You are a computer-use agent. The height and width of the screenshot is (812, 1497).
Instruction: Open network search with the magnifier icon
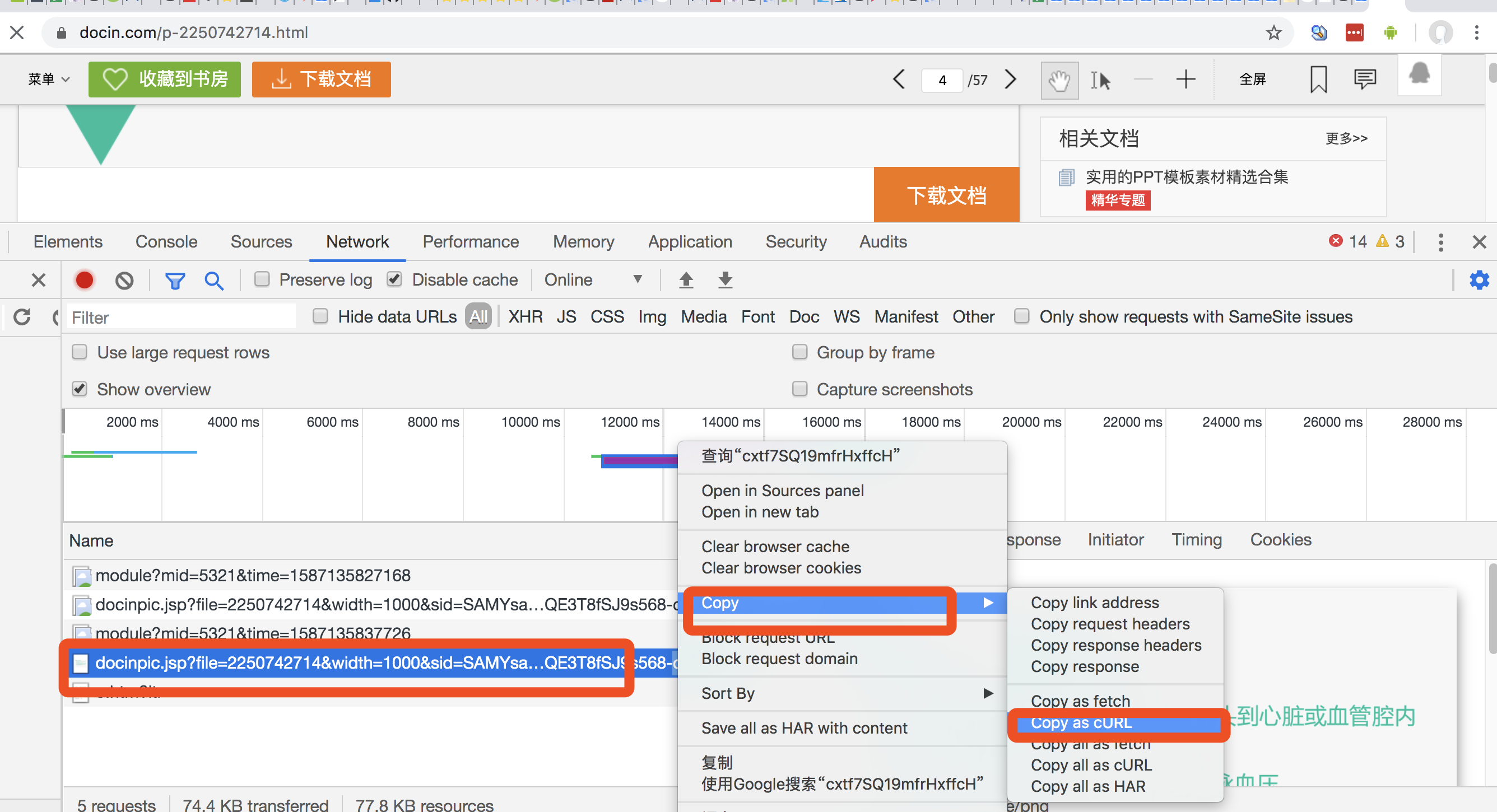(213, 280)
